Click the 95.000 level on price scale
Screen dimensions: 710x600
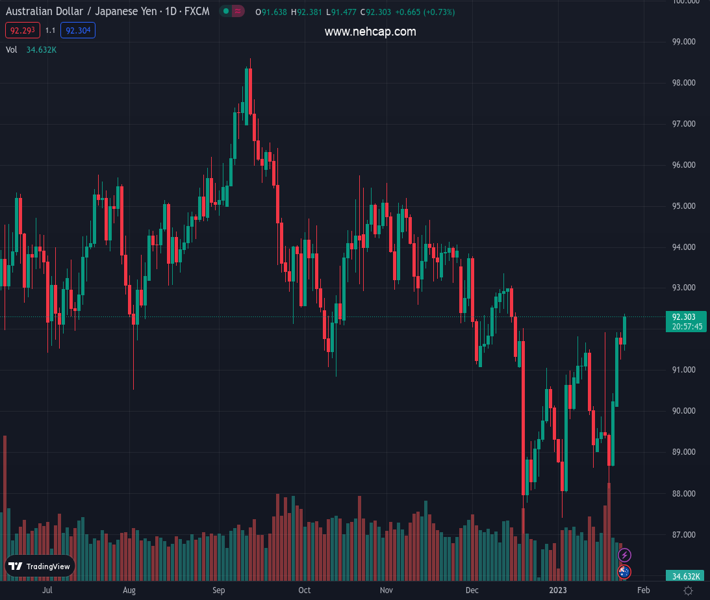(x=684, y=206)
